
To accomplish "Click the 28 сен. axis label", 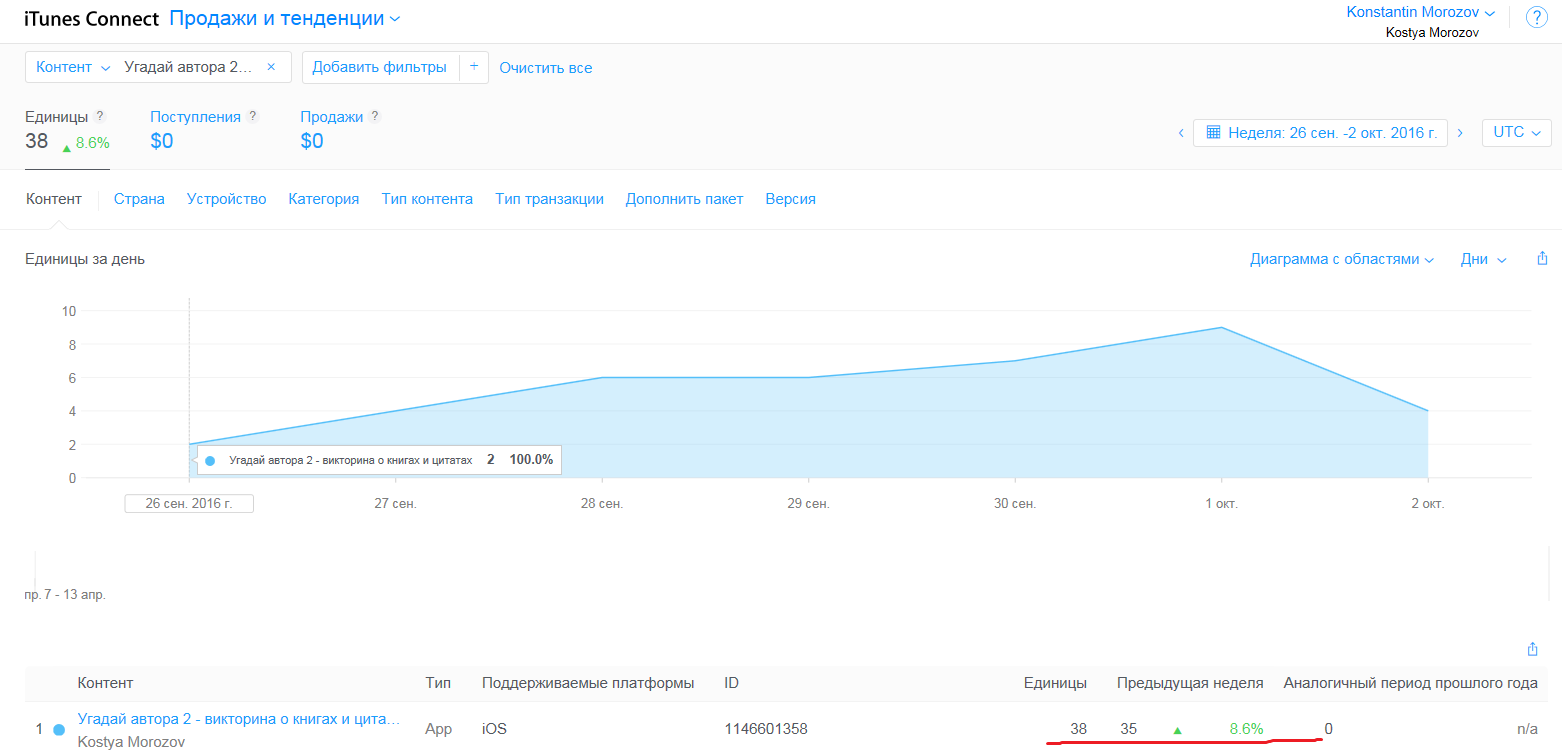I will click(x=602, y=504).
